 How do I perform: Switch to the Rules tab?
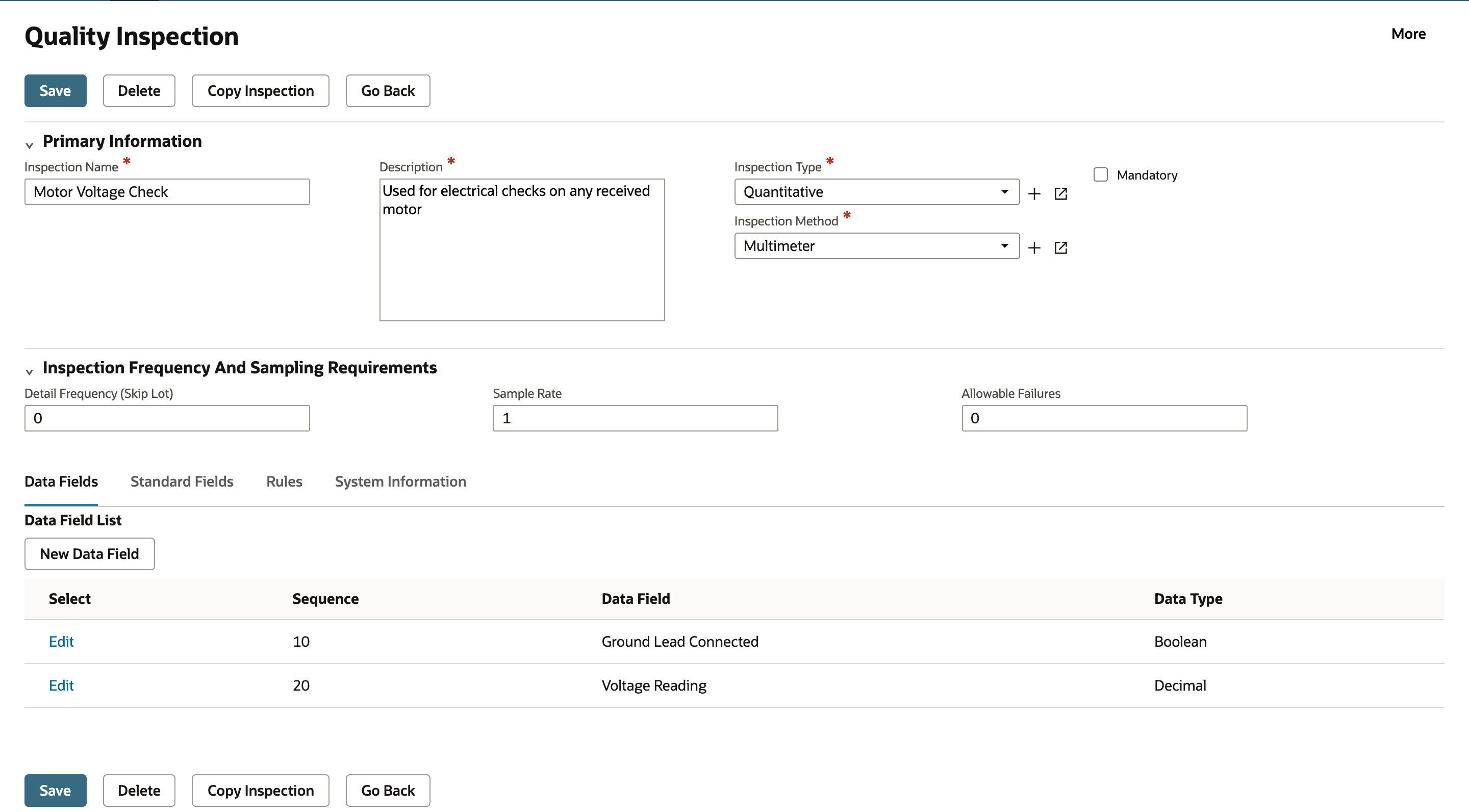point(284,481)
